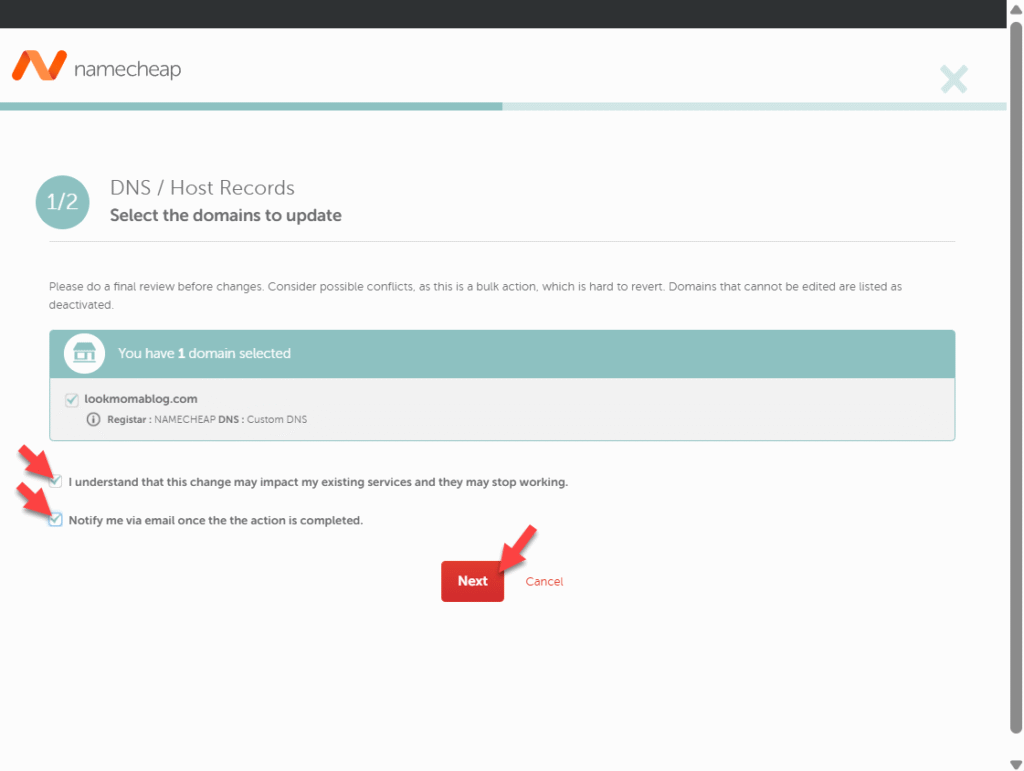Click the 1/2 step indicator circle
This screenshot has height=771, width=1024.
point(63,201)
